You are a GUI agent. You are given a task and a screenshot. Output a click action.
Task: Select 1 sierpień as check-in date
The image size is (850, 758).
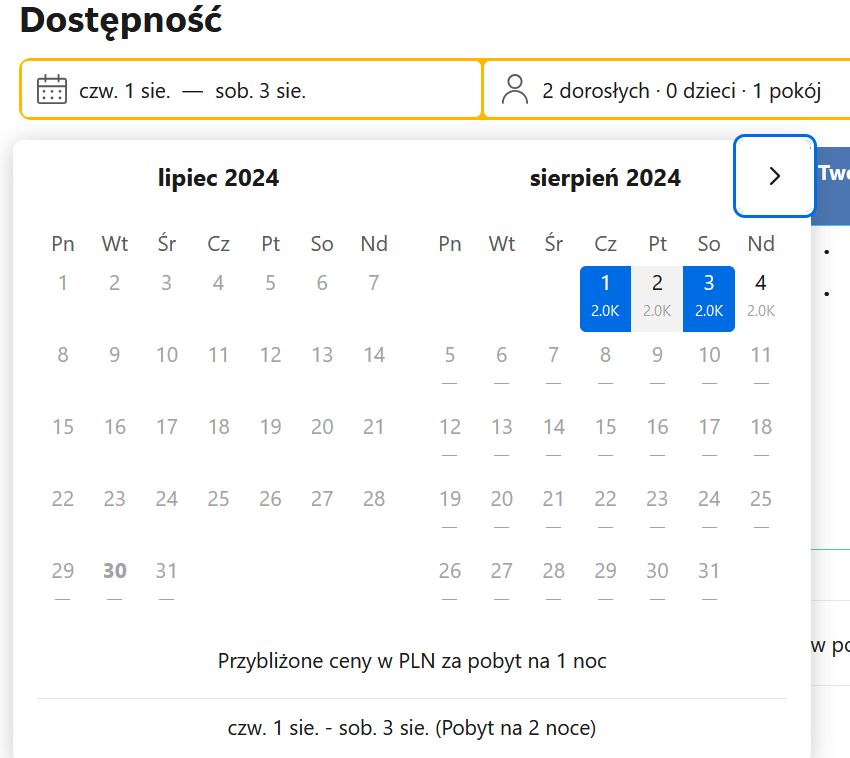[605, 298]
